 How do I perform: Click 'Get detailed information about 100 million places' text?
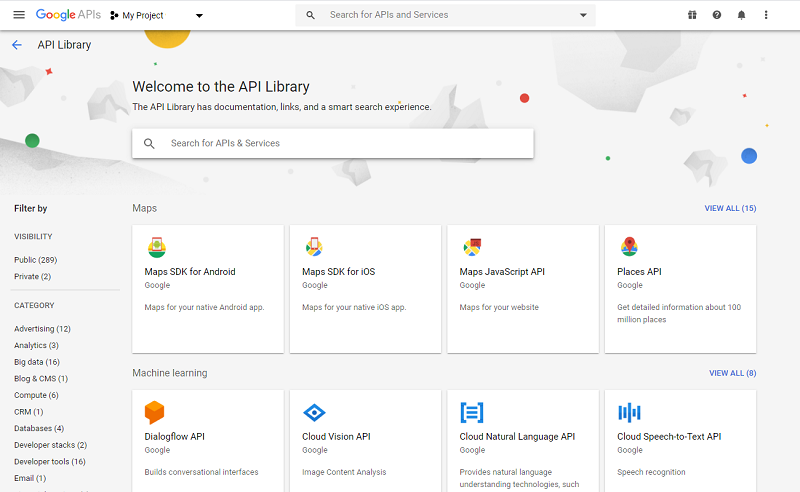(679, 313)
